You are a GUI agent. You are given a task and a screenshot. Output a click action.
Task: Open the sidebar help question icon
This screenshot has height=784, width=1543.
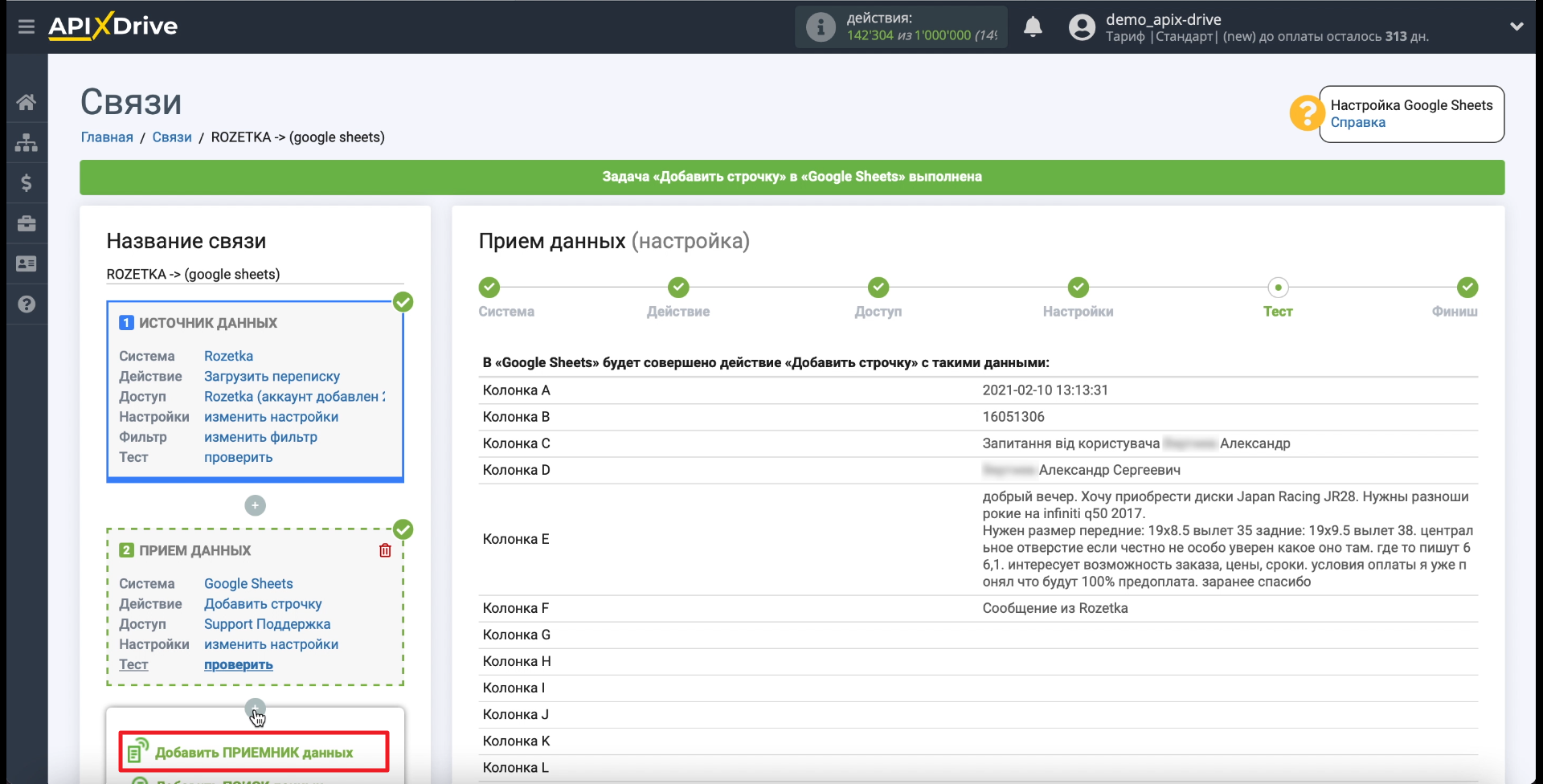pos(27,304)
